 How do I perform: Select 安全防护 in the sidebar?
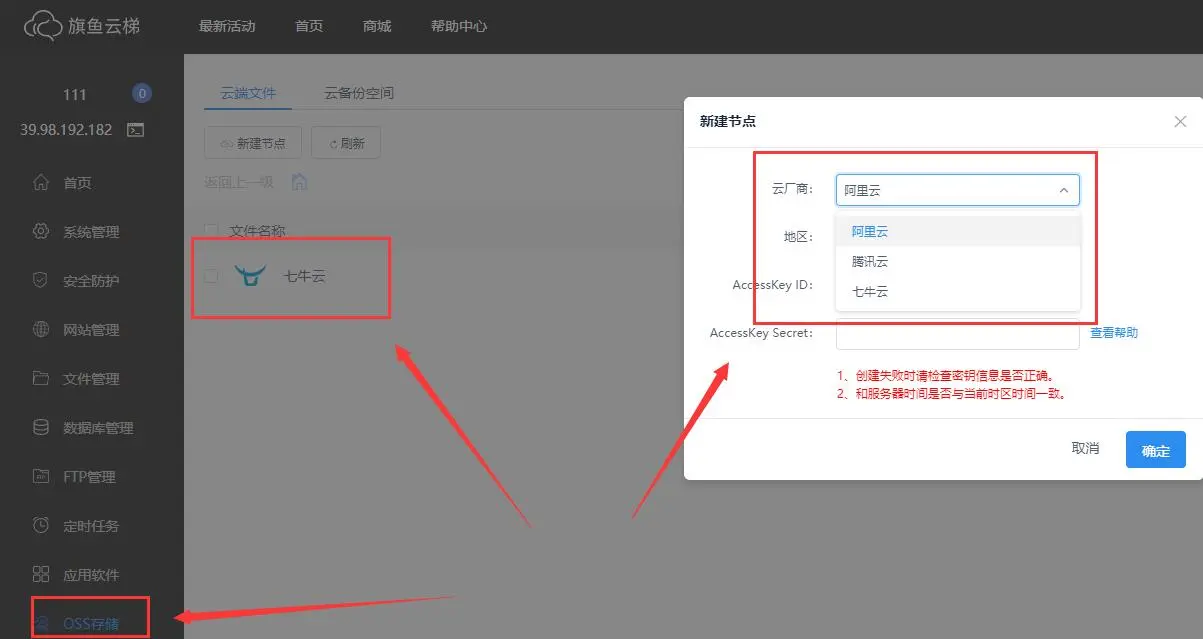tap(91, 281)
